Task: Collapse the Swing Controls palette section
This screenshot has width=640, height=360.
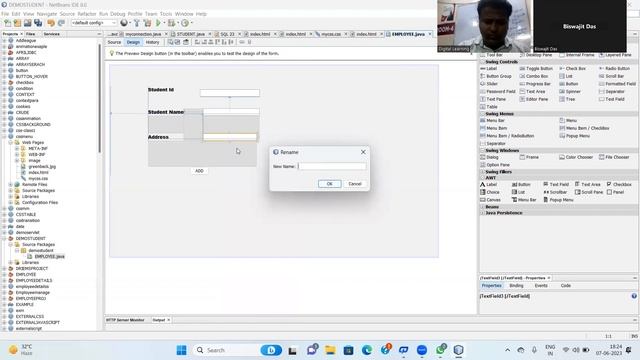Action: click(x=482, y=62)
